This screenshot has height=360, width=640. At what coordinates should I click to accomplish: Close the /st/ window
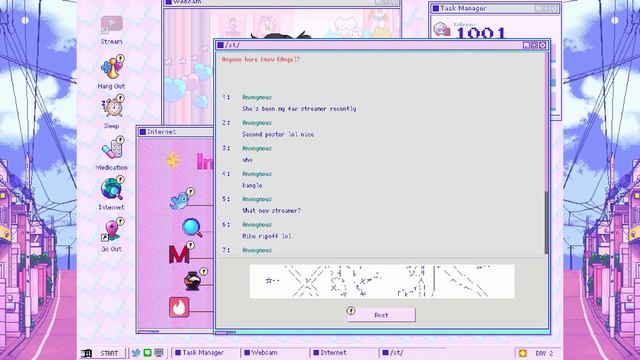(x=542, y=45)
